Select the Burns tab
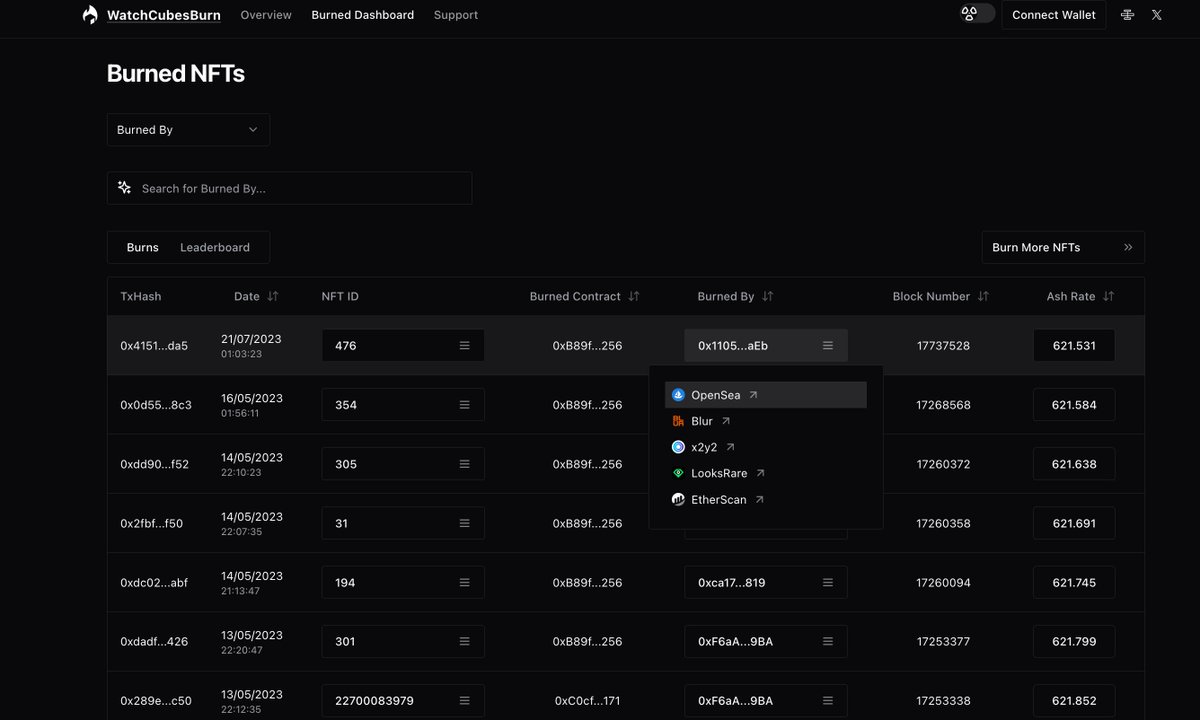The width and height of the screenshot is (1200, 720). coord(143,247)
